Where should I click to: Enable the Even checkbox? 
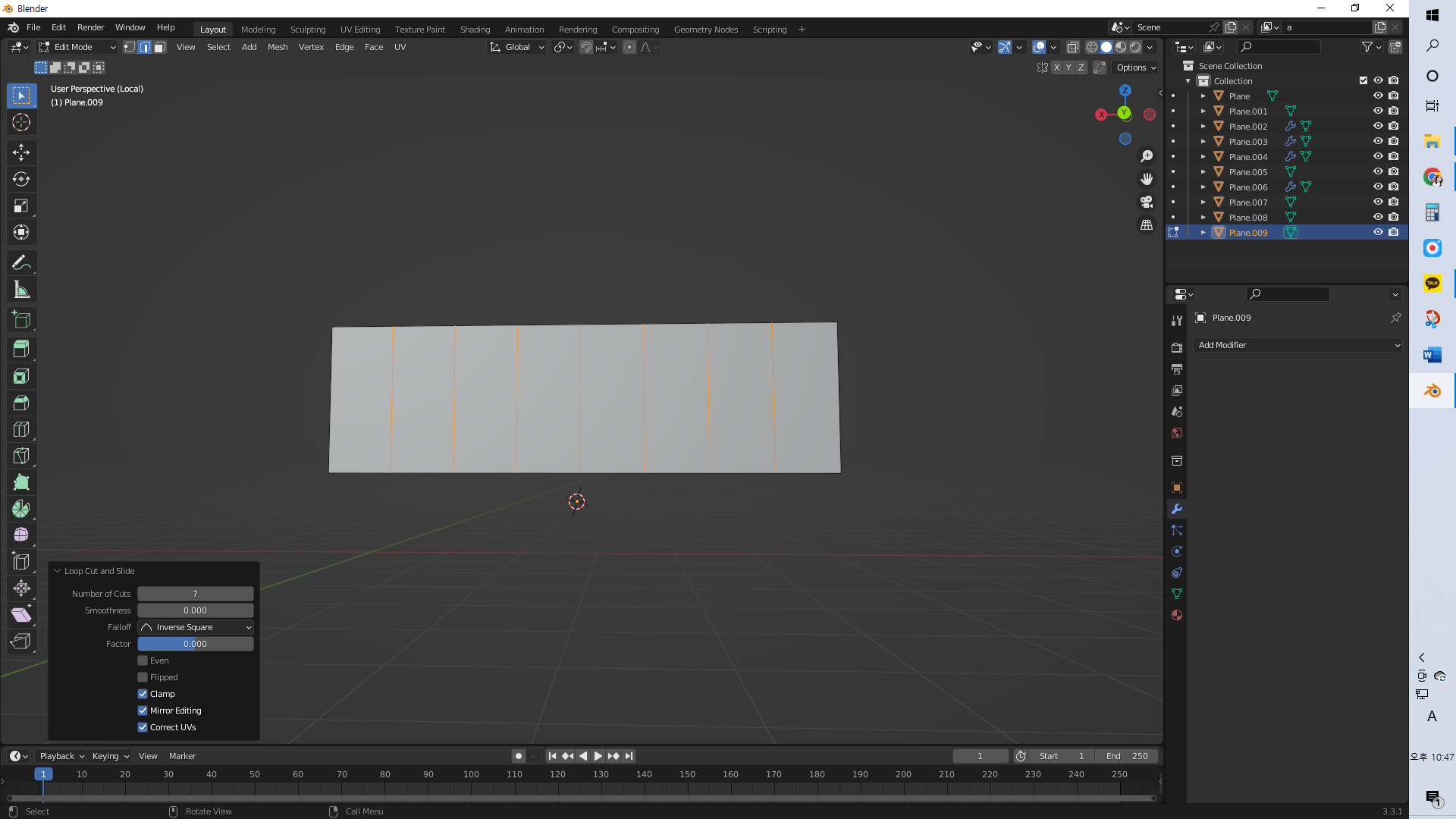click(143, 661)
